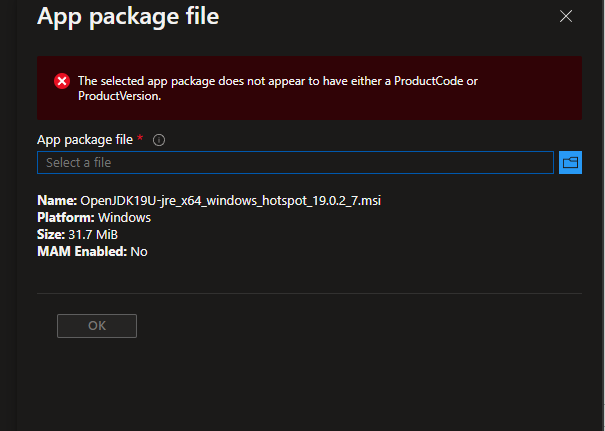Click the red error X icon

point(62,81)
